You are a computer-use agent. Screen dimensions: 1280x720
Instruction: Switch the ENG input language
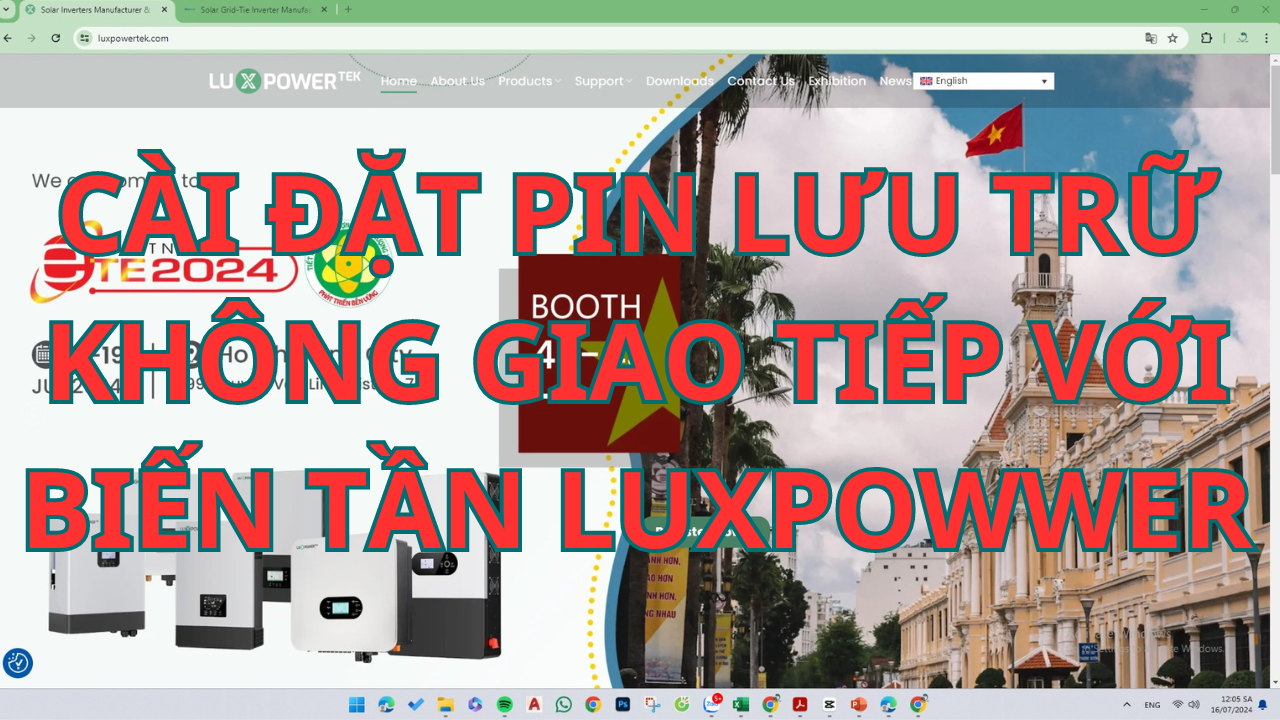pos(1152,704)
